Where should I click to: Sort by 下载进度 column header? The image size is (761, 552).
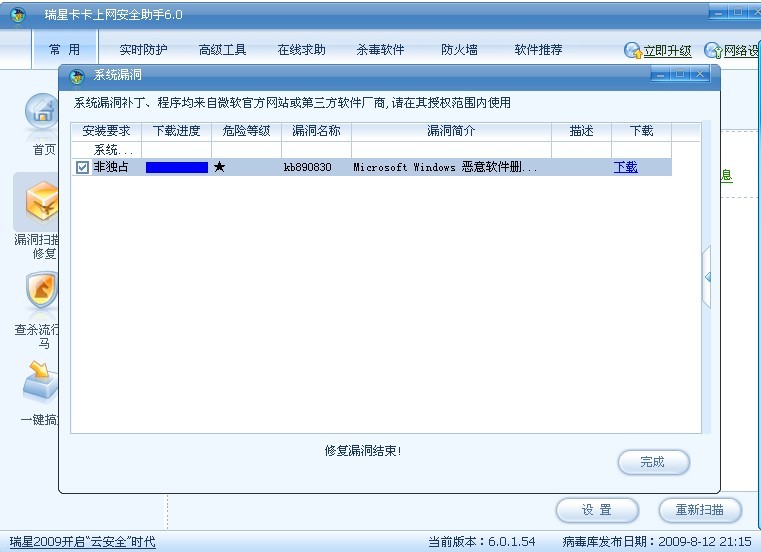pos(177,131)
